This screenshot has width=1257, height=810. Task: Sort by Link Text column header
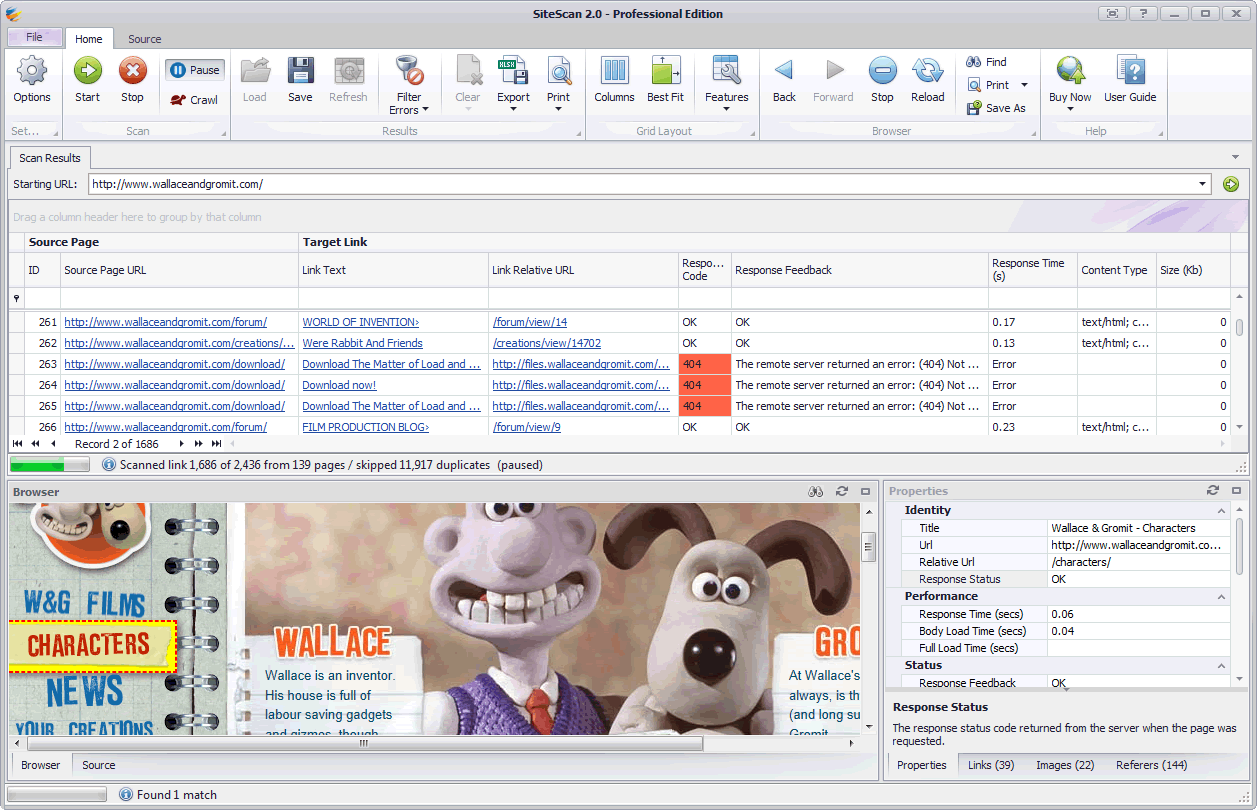[393, 270]
